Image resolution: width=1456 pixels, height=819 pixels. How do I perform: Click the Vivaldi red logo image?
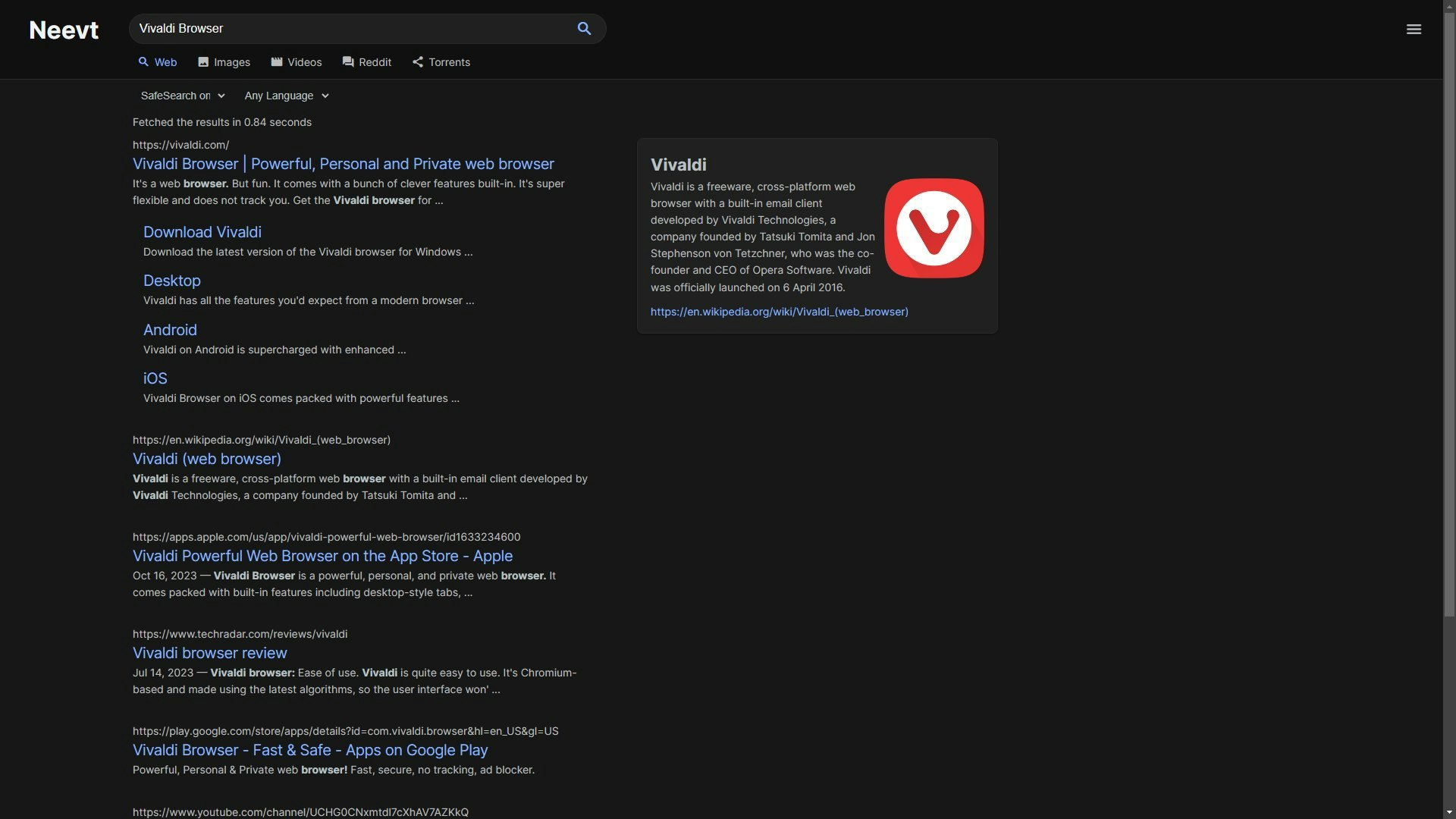pyautogui.click(x=934, y=228)
